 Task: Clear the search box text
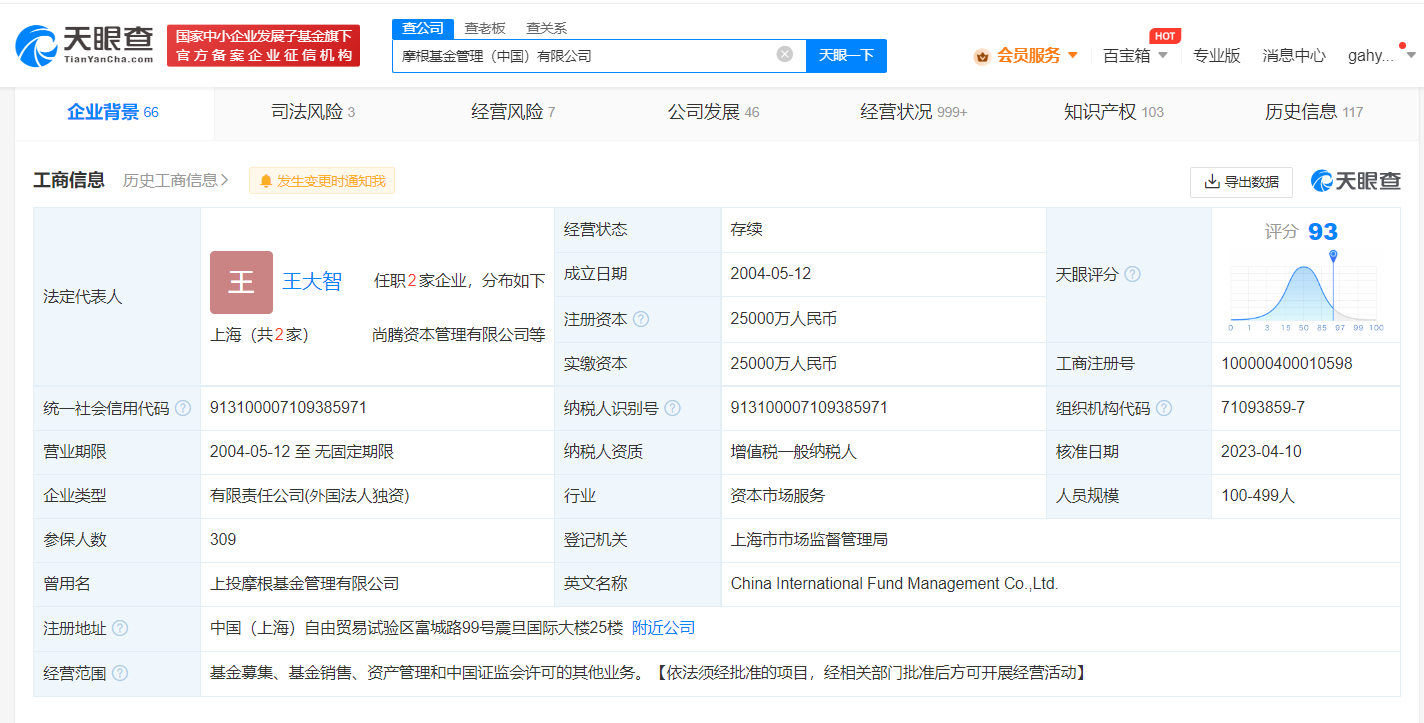click(785, 54)
